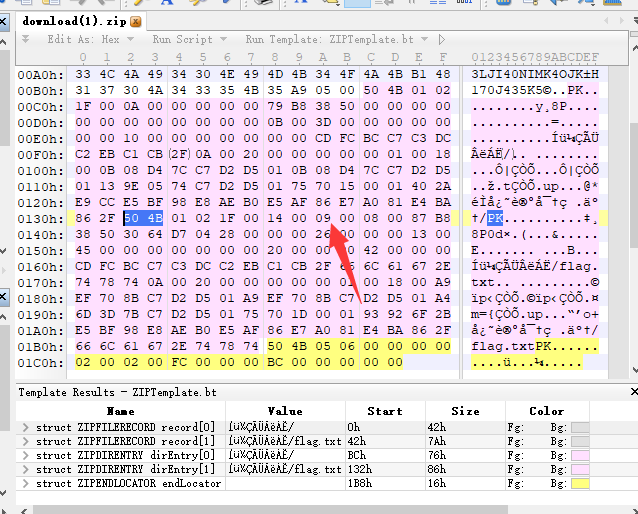Sort by the Start column header
The image size is (638, 514).
coord(385,411)
